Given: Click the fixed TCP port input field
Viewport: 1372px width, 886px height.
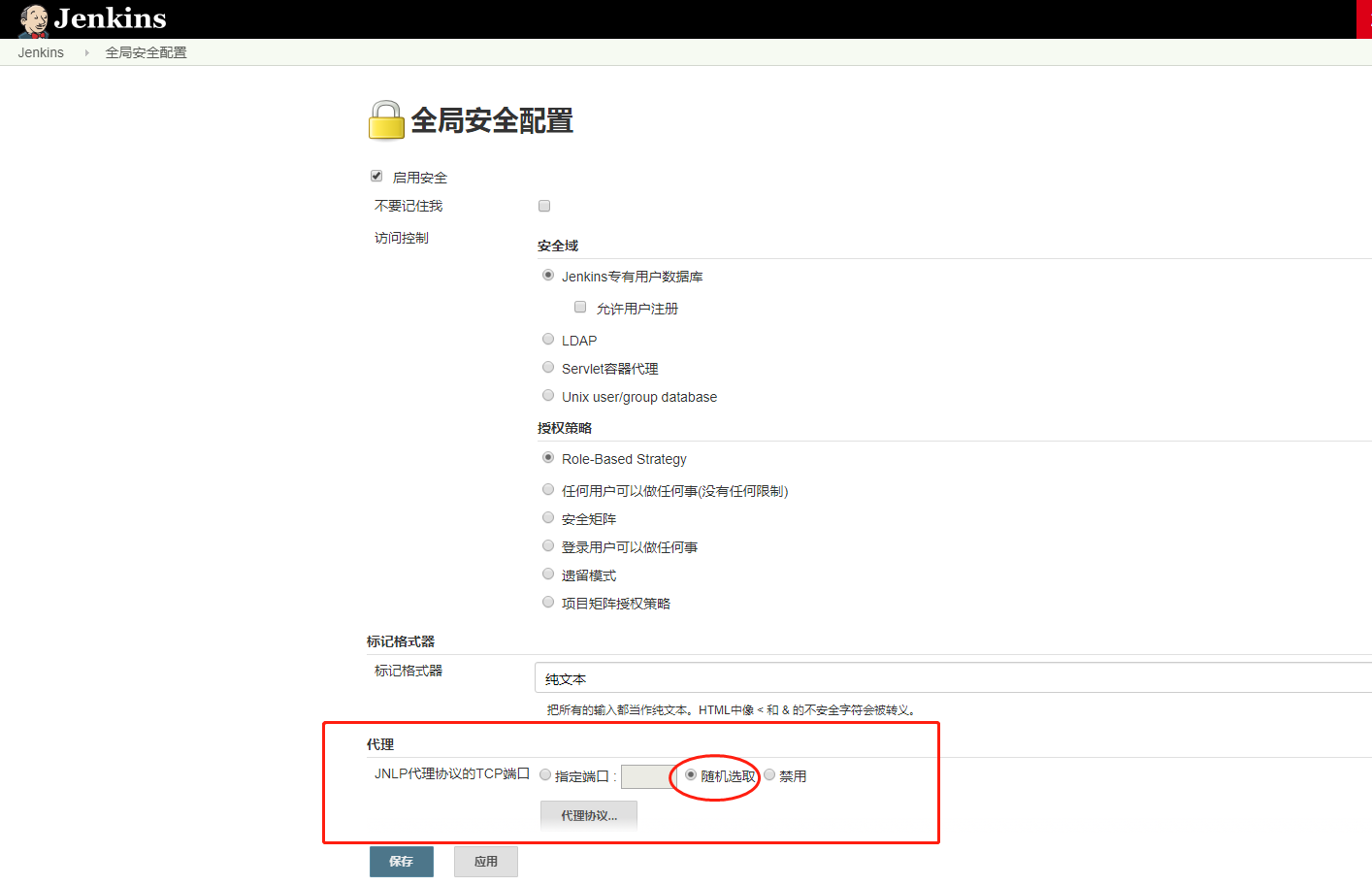Looking at the screenshot, I should coord(648,776).
